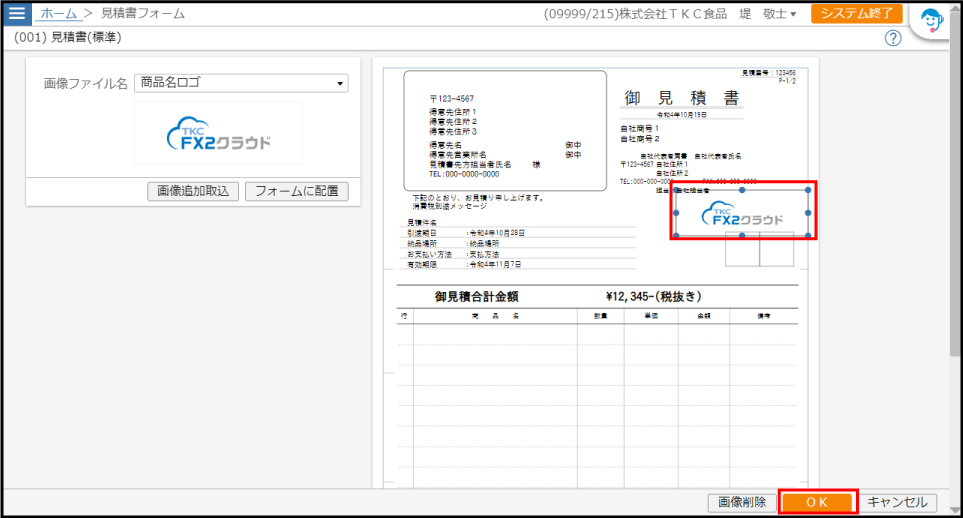Confirm with the OK button
Image resolution: width=963 pixels, height=518 pixels.
pos(817,502)
